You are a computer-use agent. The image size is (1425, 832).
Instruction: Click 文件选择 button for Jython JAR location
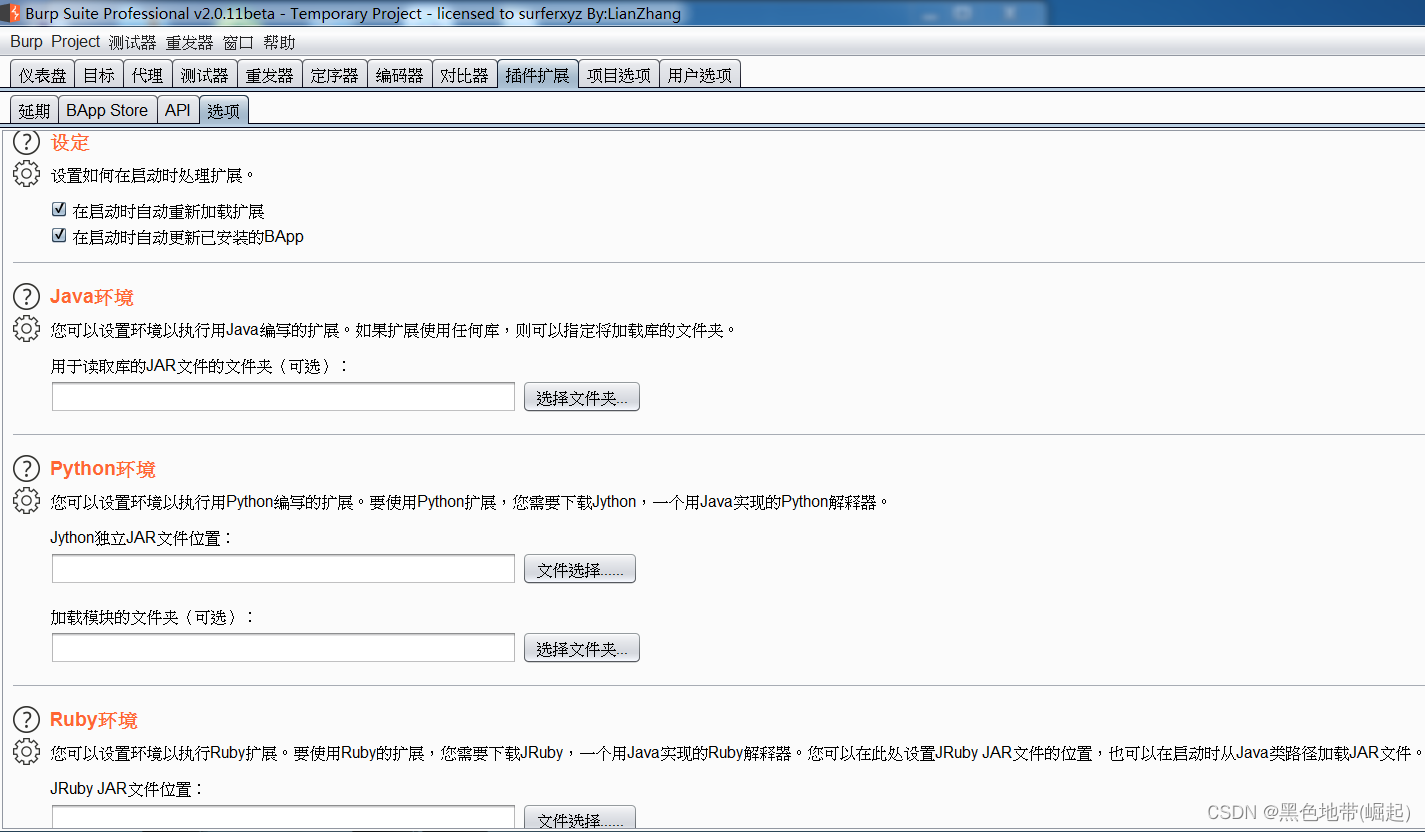(x=579, y=569)
